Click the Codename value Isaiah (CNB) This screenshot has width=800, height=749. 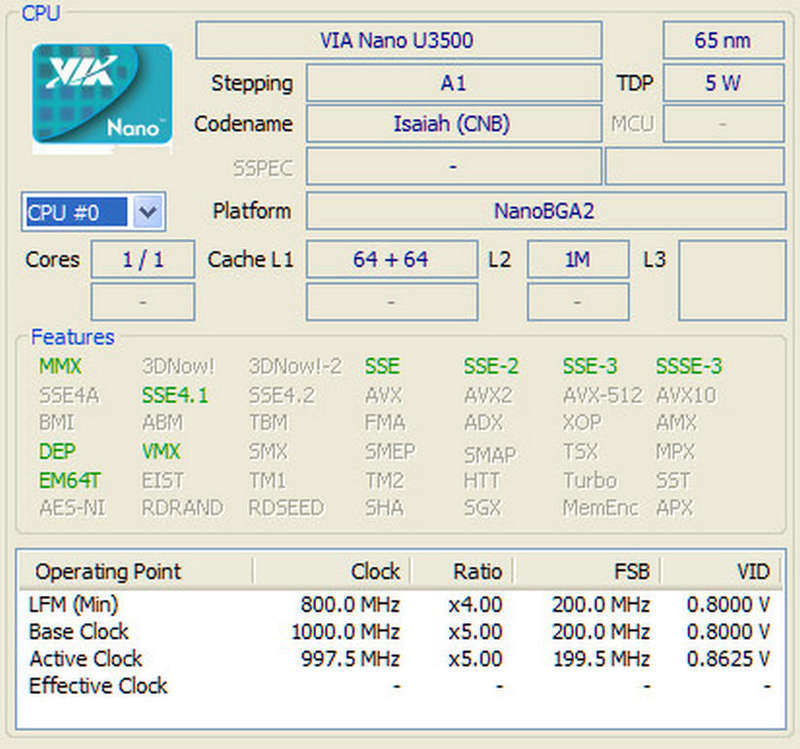point(454,124)
